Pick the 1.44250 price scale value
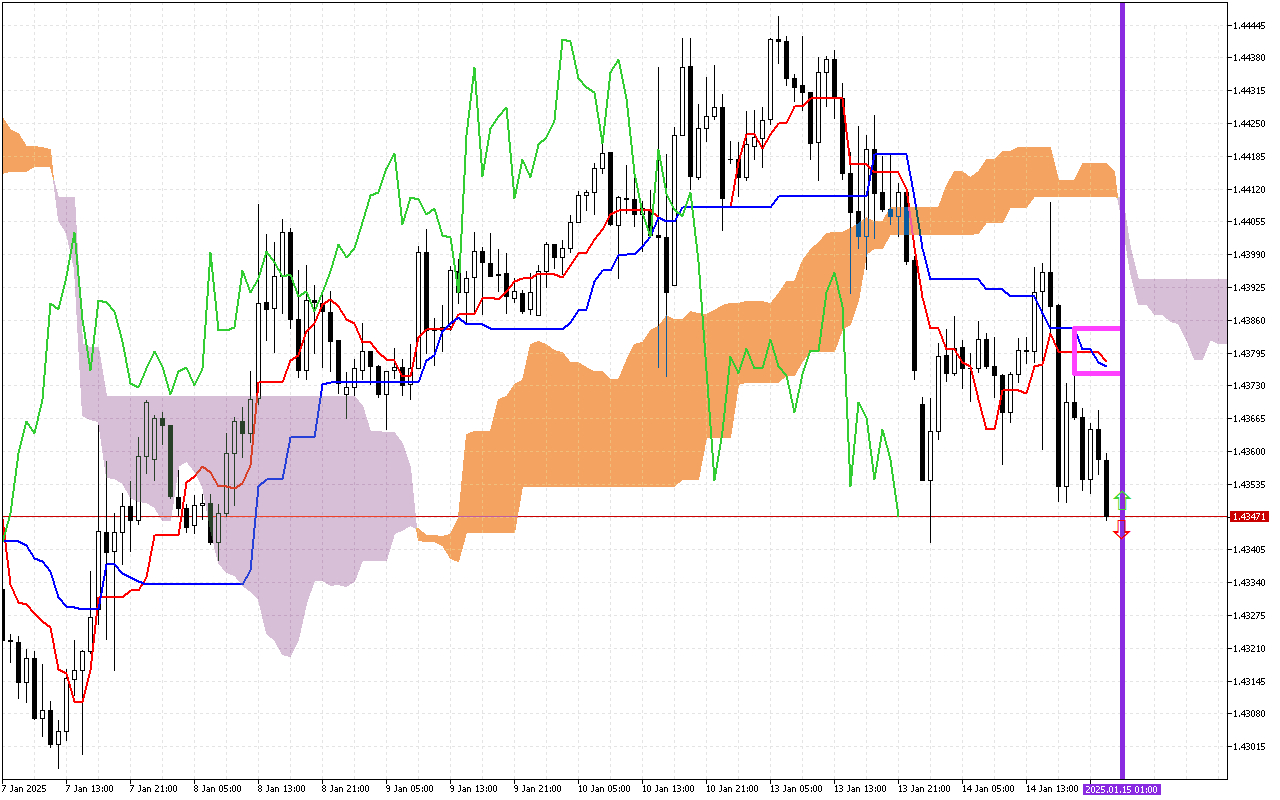This screenshot has width=1280, height=800. coord(1250,124)
